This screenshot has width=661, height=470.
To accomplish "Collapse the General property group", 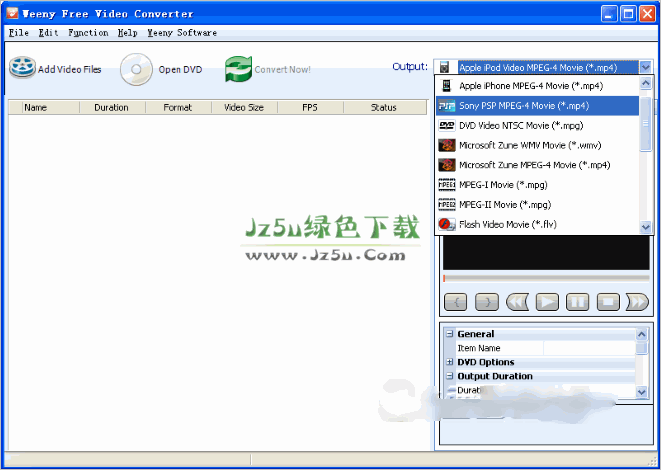I will point(450,334).
